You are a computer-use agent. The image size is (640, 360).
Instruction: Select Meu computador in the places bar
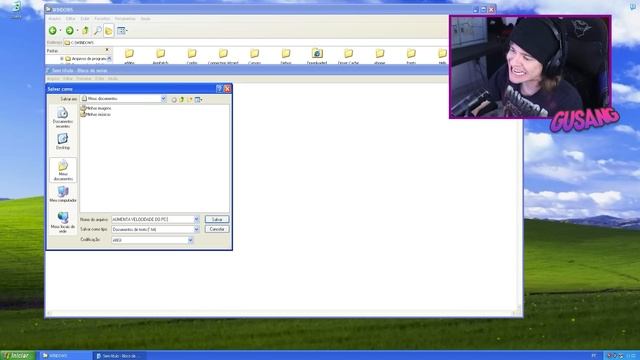point(63,194)
